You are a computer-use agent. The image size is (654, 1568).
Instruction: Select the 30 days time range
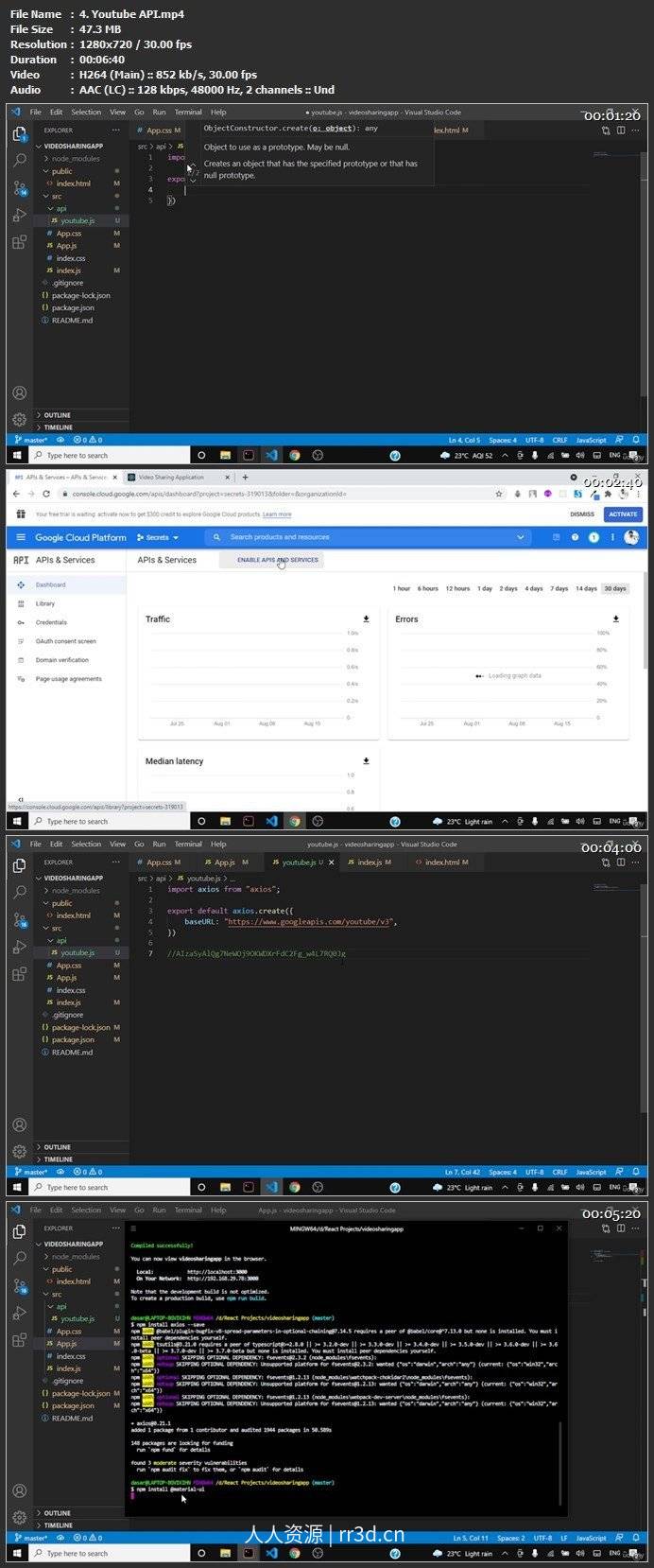[x=615, y=588]
